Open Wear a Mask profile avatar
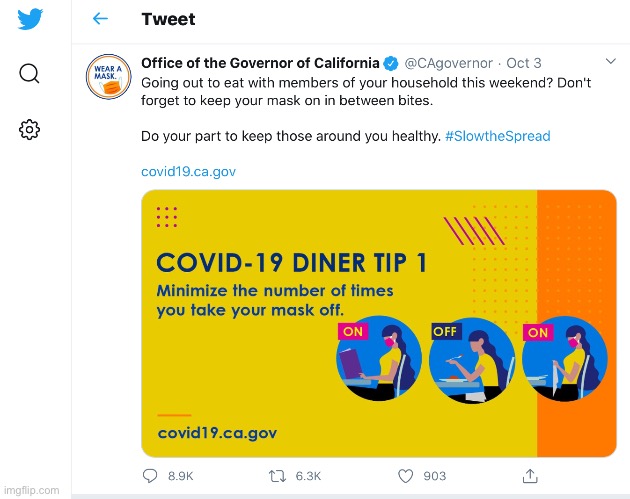The height and width of the screenshot is (499, 630). 107,78
